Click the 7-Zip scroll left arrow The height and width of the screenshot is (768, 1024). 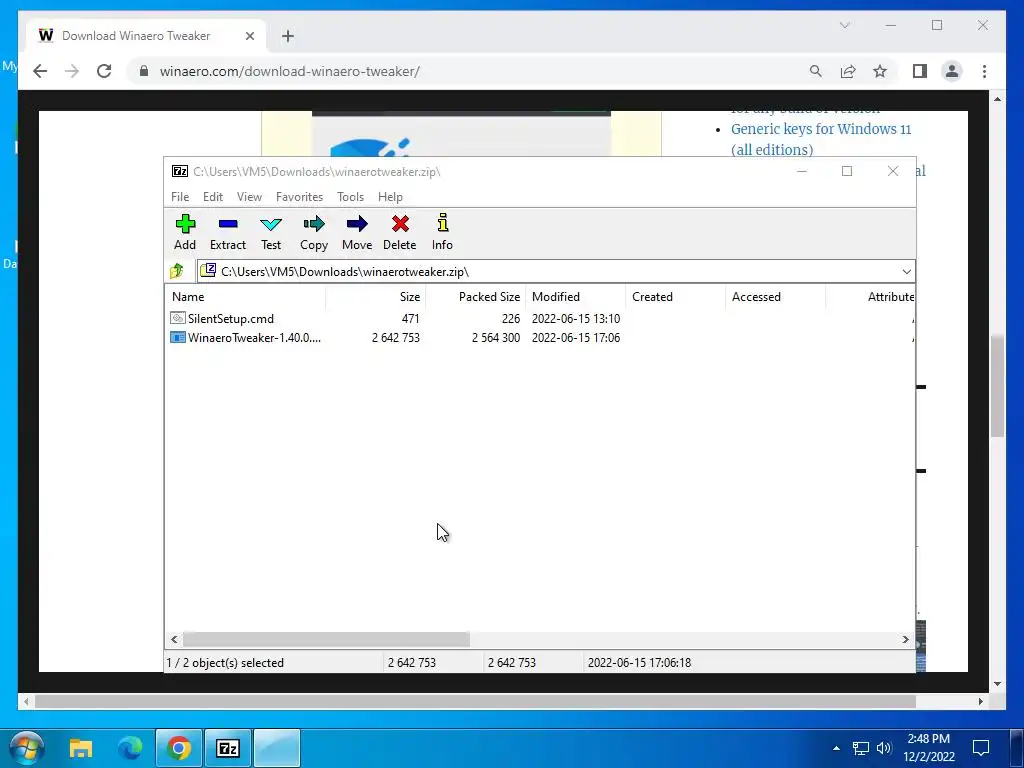tap(174, 639)
